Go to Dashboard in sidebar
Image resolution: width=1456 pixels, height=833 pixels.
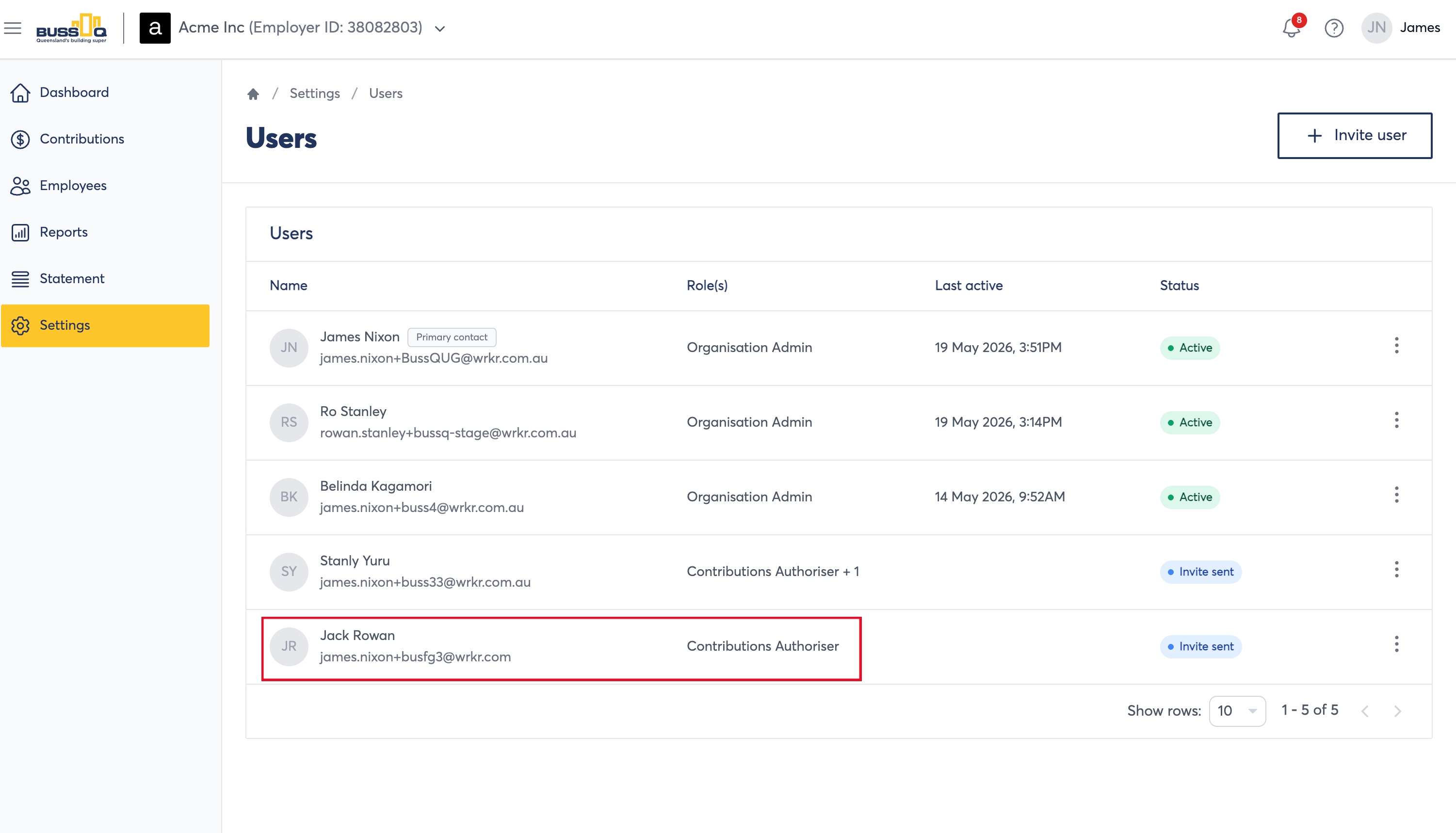(x=105, y=93)
